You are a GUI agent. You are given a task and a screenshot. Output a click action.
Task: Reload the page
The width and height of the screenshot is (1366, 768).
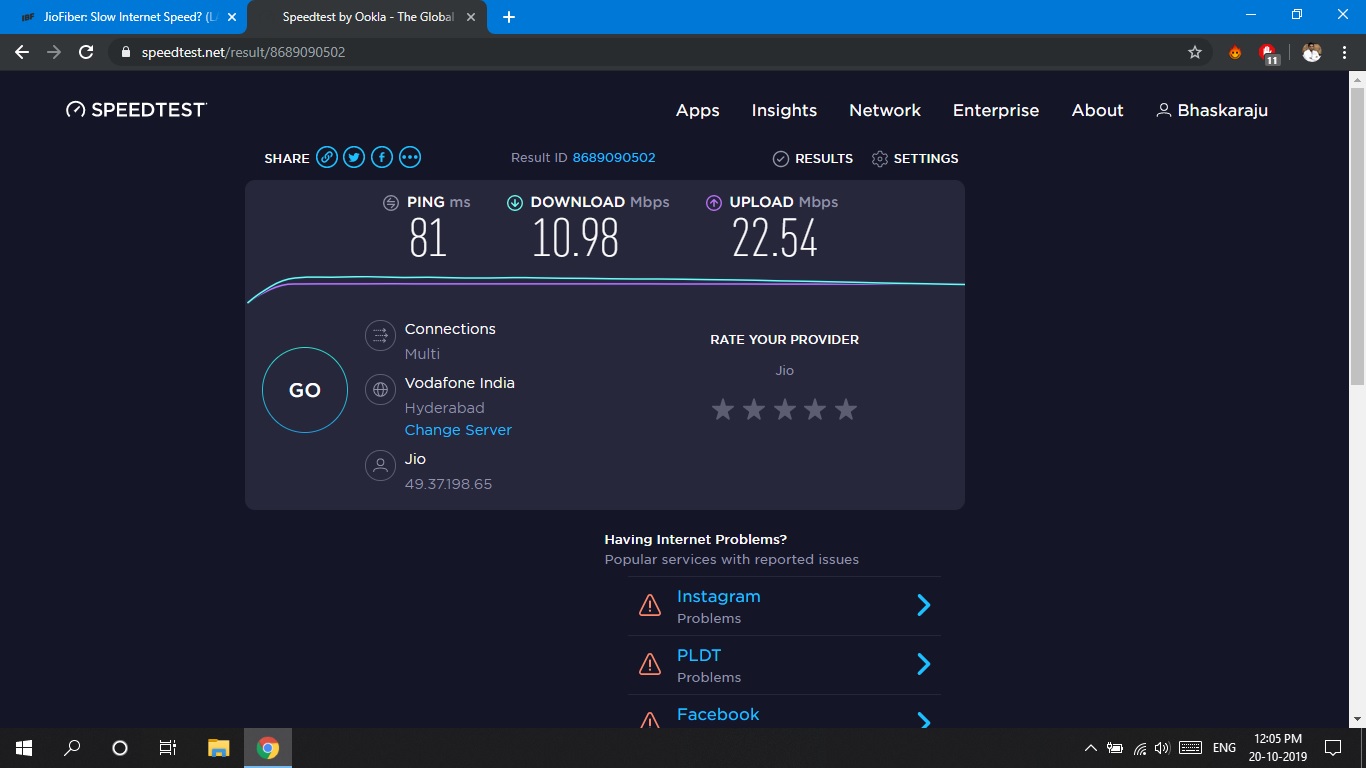(87, 52)
